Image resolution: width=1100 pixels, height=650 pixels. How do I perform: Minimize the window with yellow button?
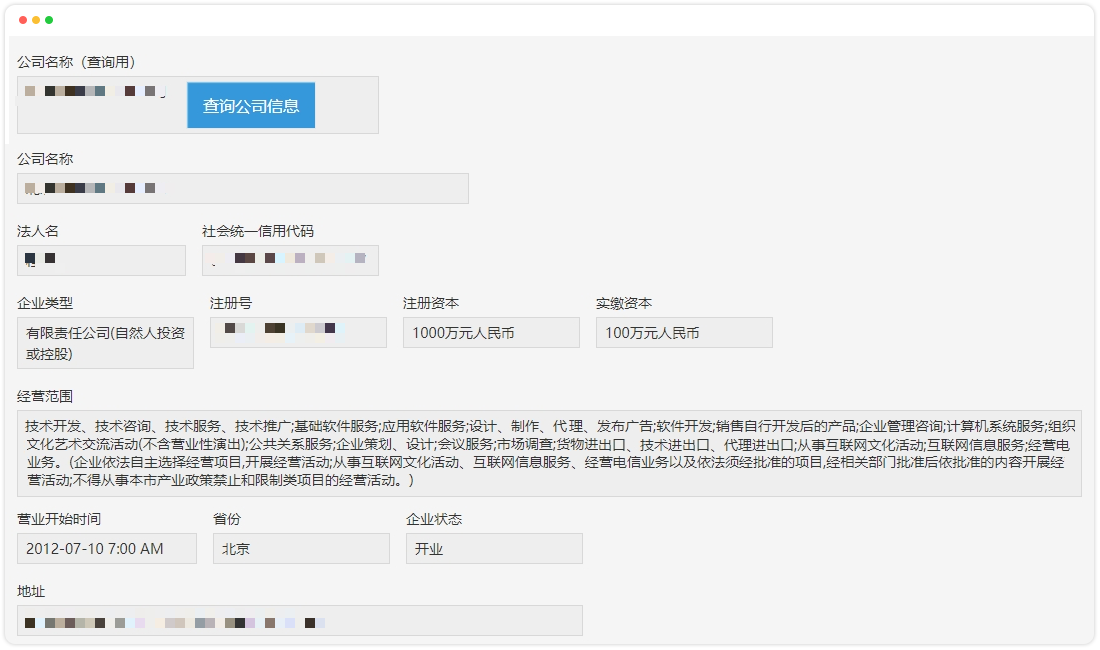36,20
